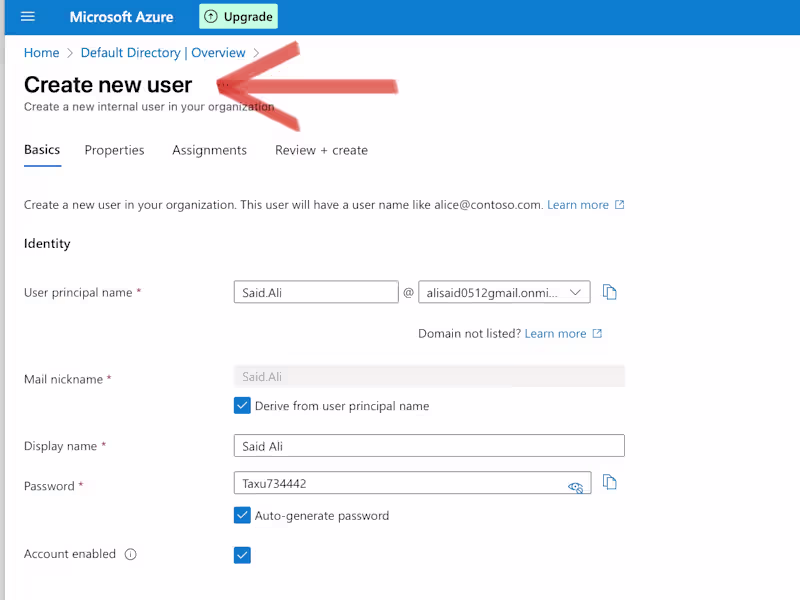
Task: Disable Auto-generate password
Action: (241, 516)
